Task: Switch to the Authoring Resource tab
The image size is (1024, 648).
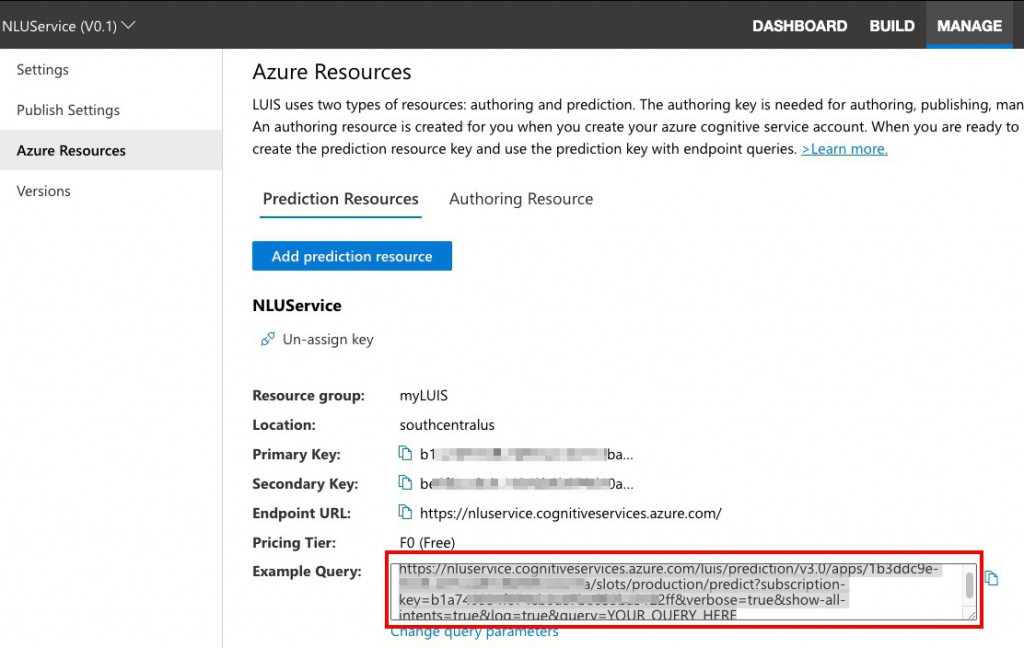Action: pyautogui.click(x=521, y=199)
